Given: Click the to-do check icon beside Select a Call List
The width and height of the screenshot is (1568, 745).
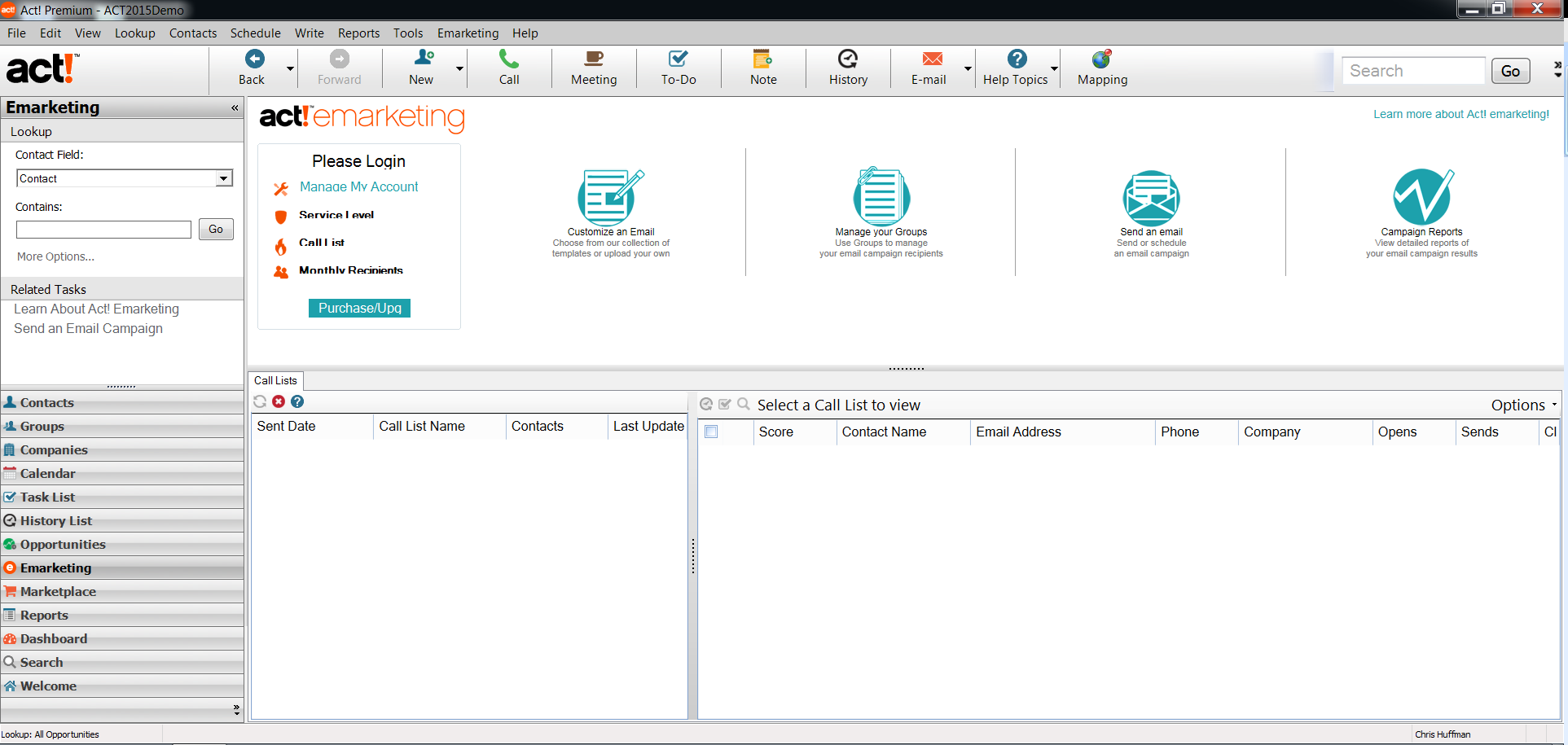Looking at the screenshot, I should click(725, 404).
